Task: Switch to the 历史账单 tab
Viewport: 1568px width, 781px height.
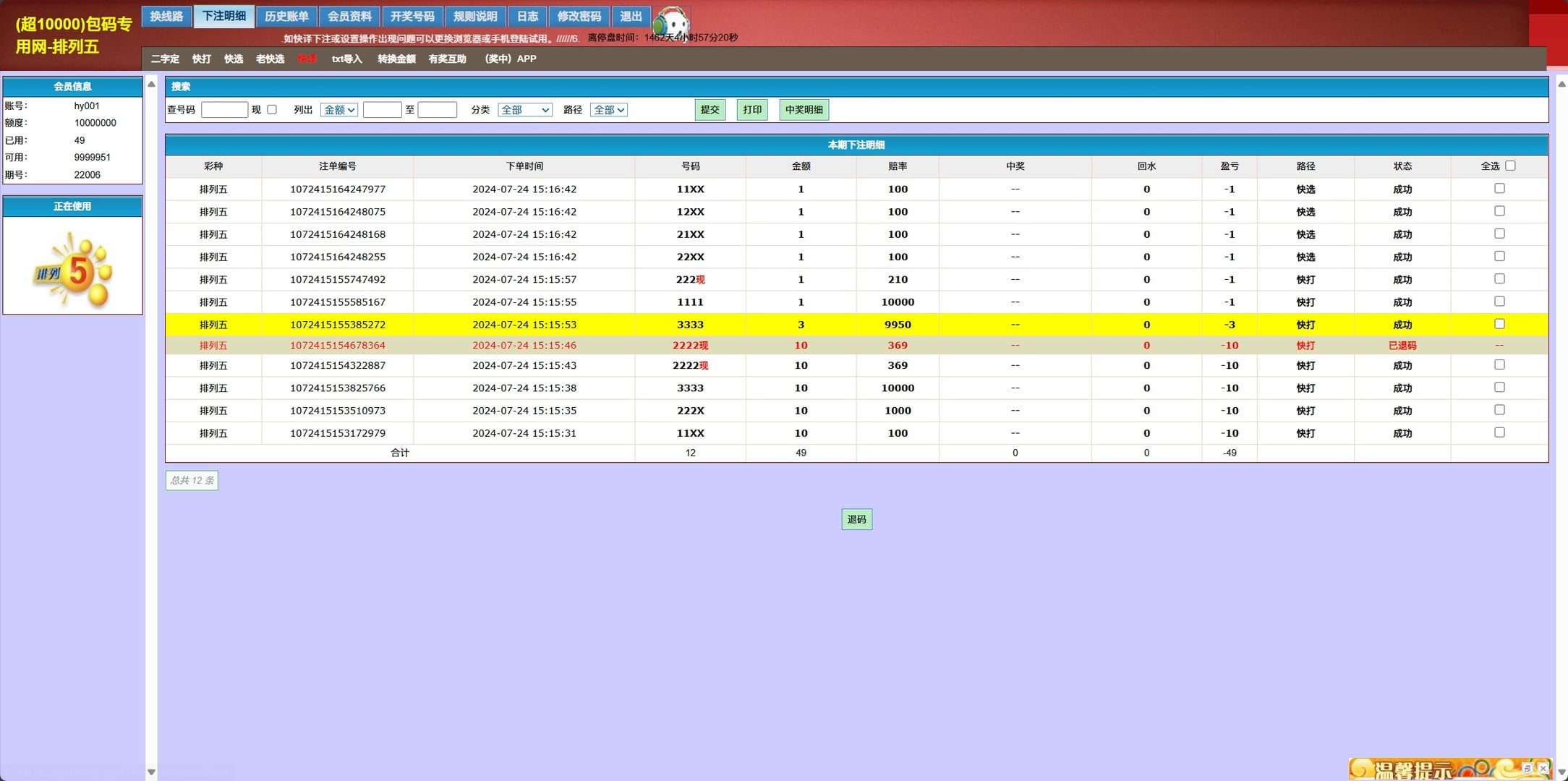Action: point(286,16)
